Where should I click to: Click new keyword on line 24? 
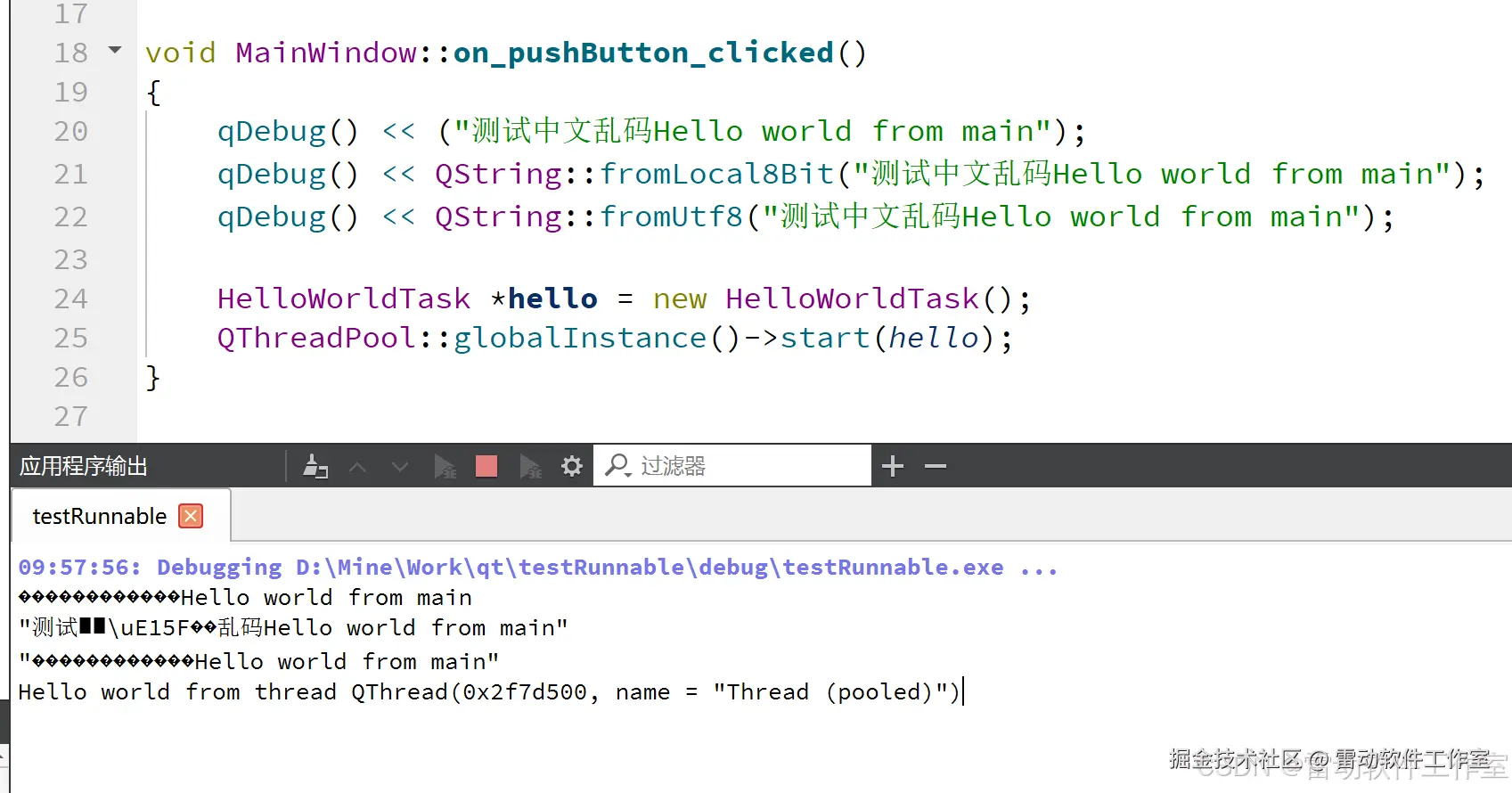point(680,300)
